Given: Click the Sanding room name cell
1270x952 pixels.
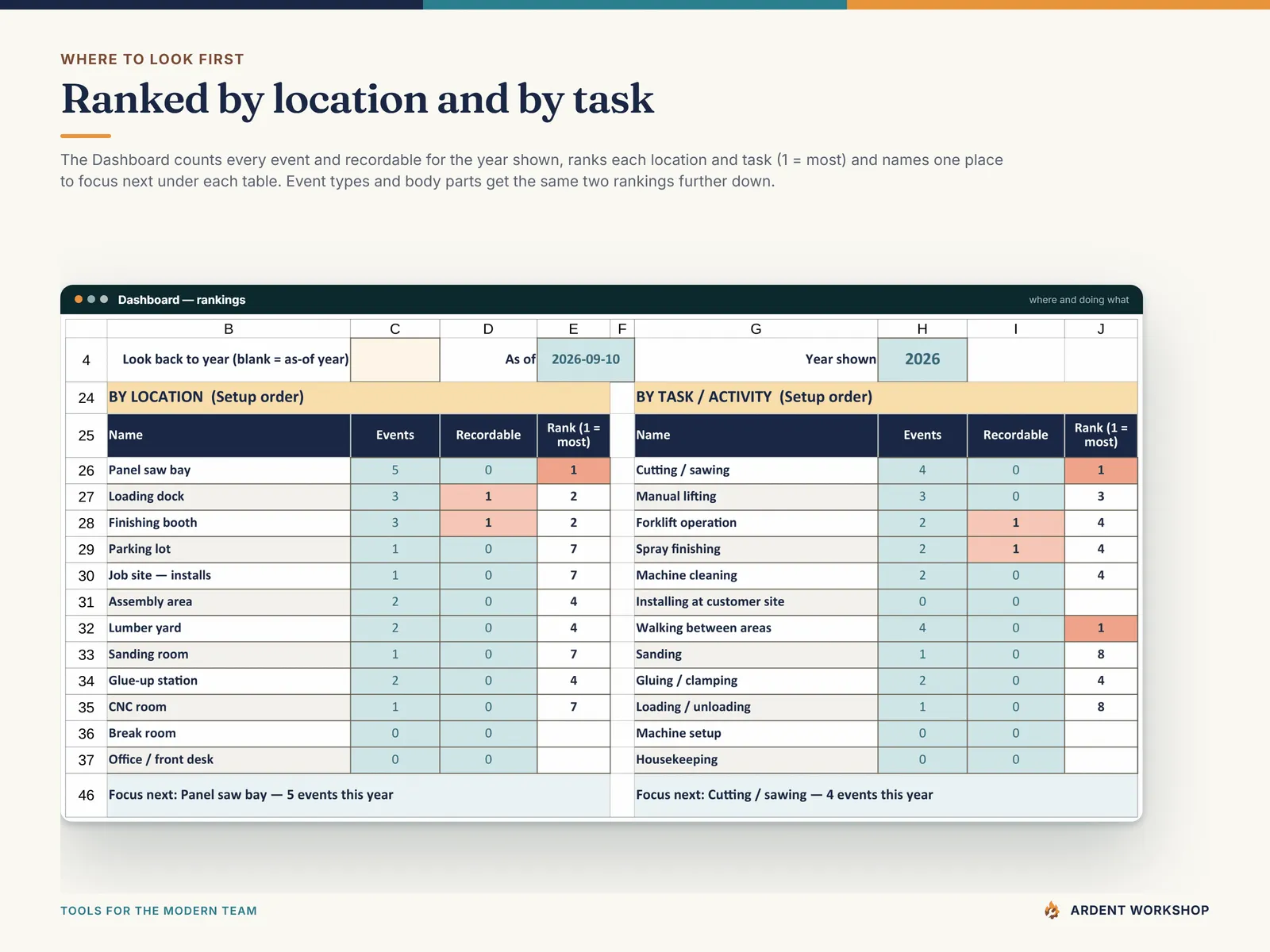Looking at the screenshot, I should 229,654.
